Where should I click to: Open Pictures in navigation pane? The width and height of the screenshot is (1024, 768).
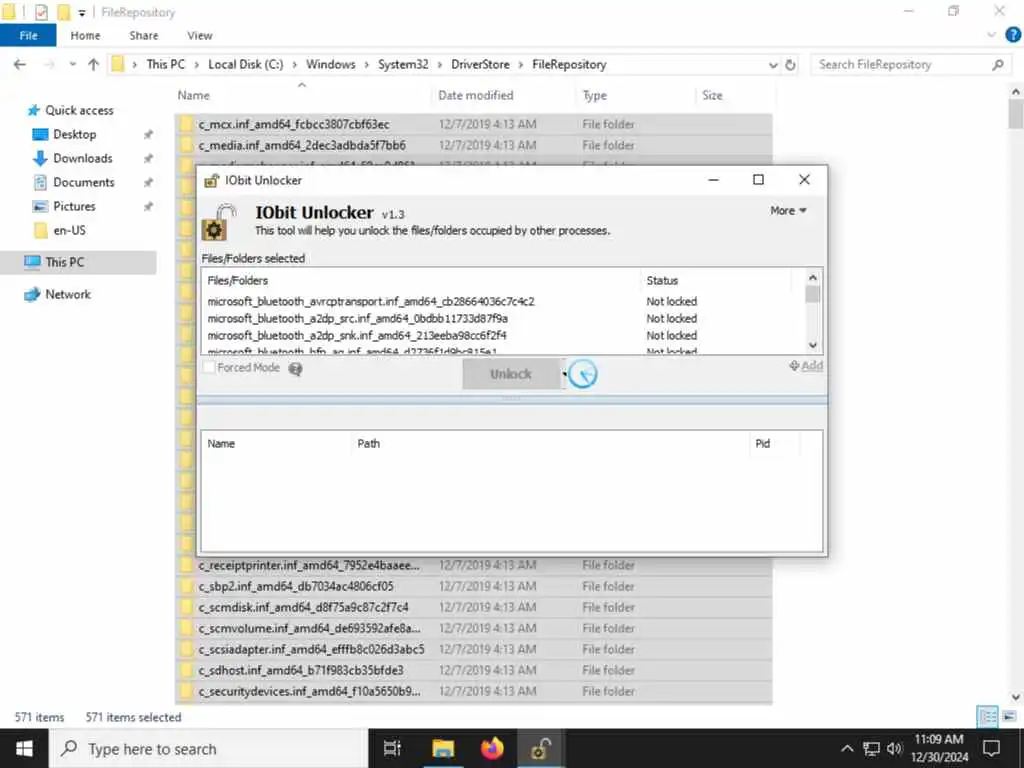point(74,206)
